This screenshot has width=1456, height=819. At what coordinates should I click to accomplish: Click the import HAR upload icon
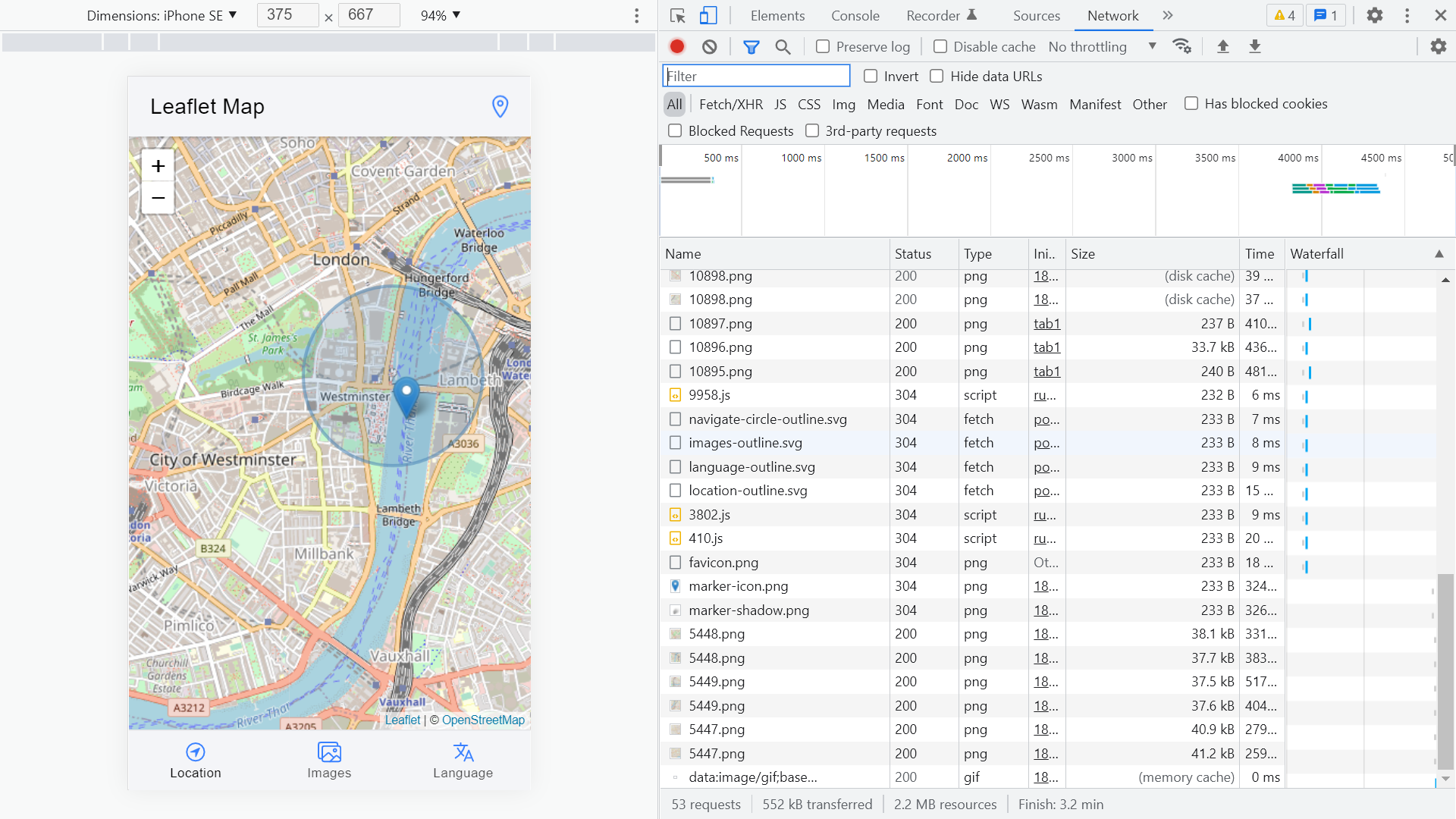coord(1222,46)
